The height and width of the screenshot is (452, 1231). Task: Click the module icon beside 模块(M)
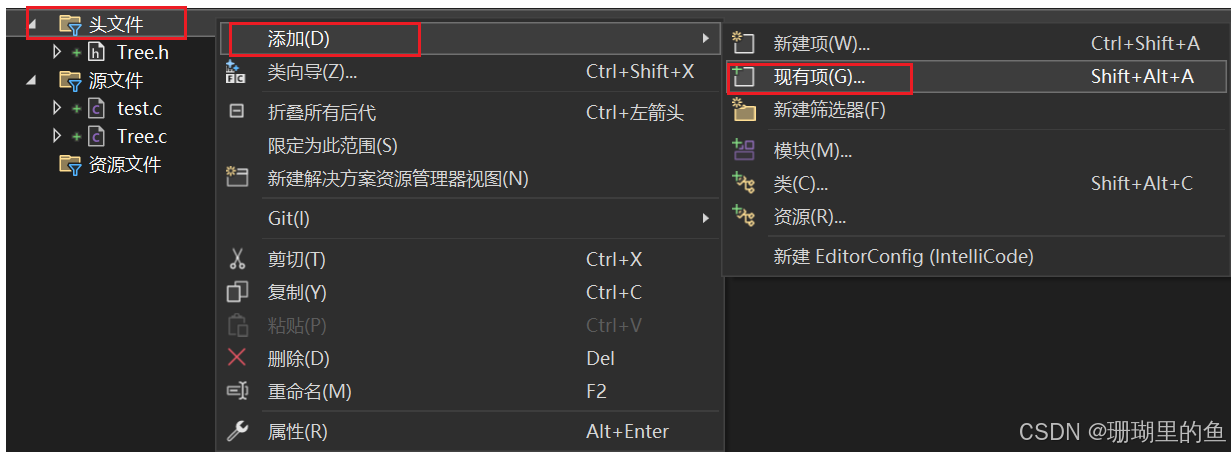click(743, 151)
